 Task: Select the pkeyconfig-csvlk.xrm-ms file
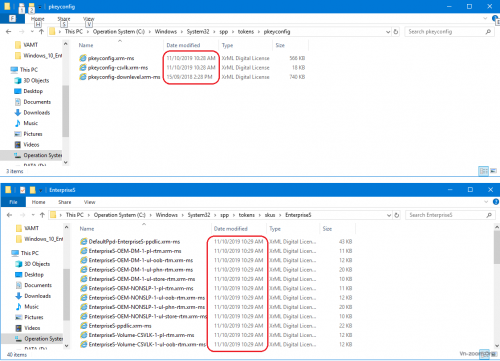click(118, 68)
